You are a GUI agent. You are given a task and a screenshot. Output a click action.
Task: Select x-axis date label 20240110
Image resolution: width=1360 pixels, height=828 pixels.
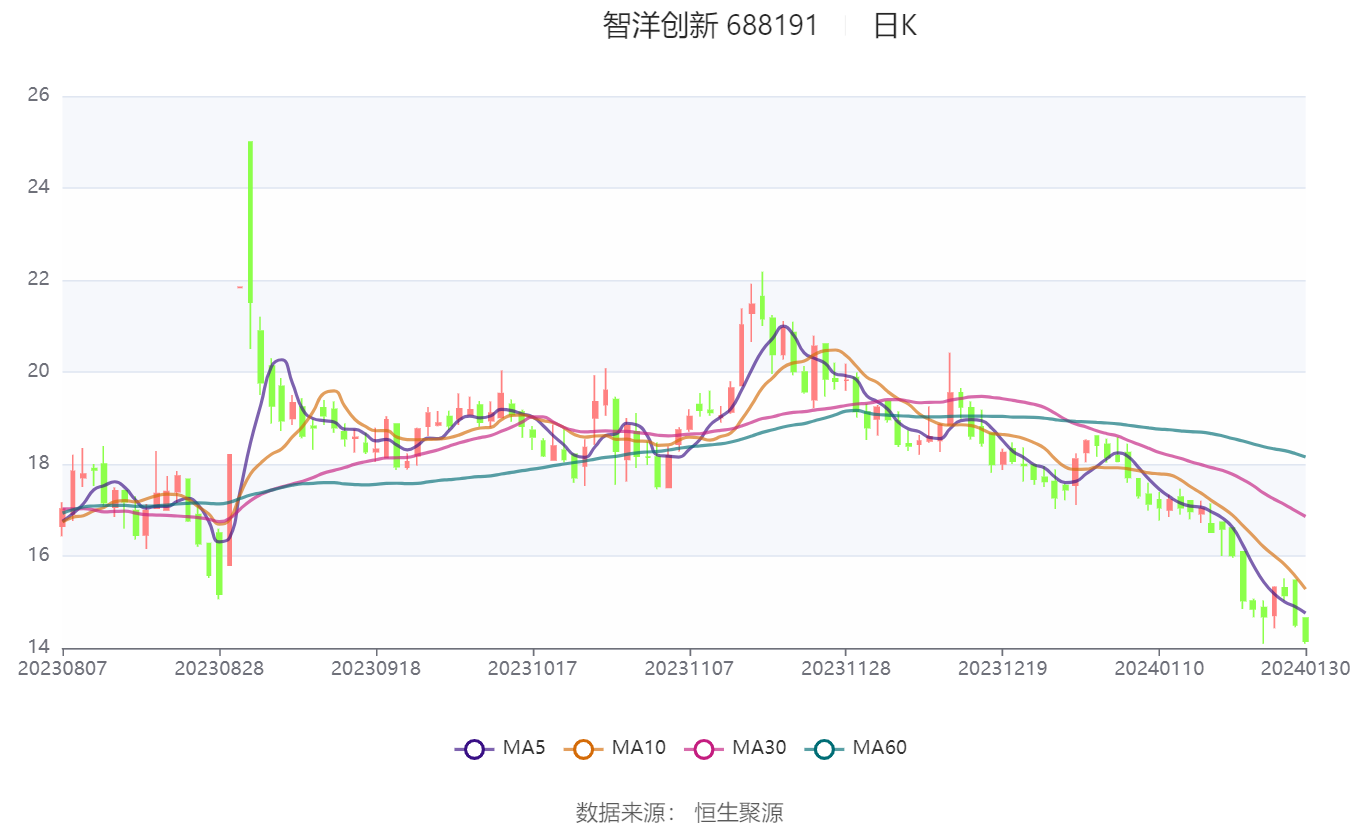pos(1159,668)
